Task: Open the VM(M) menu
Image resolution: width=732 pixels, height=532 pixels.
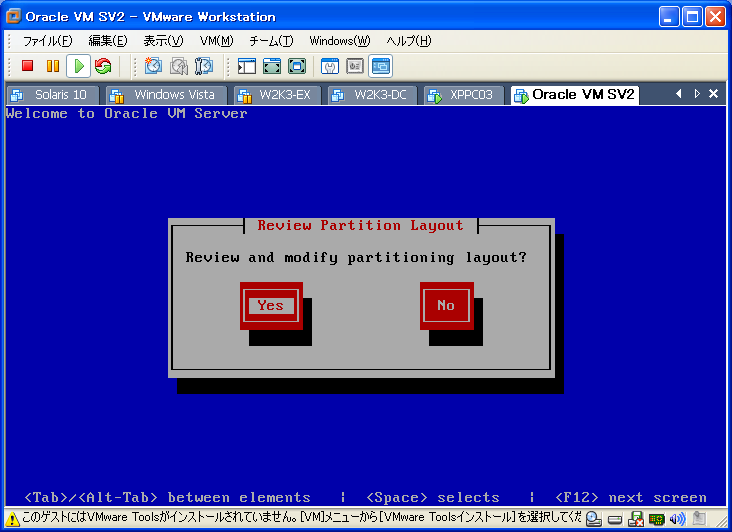Action: (x=217, y=41)
